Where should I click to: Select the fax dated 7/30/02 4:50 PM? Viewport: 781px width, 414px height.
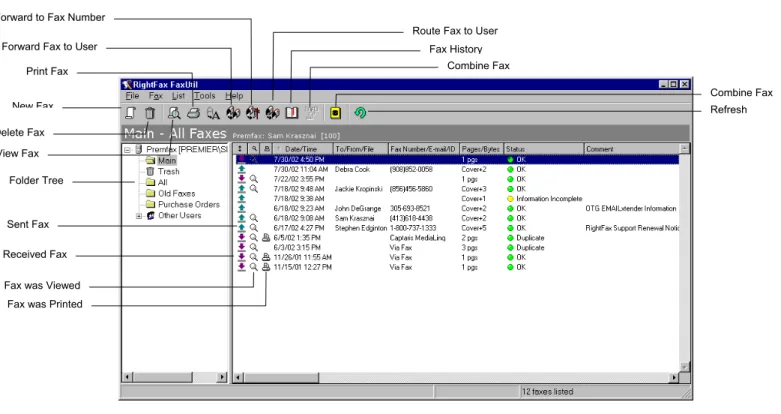456,159
